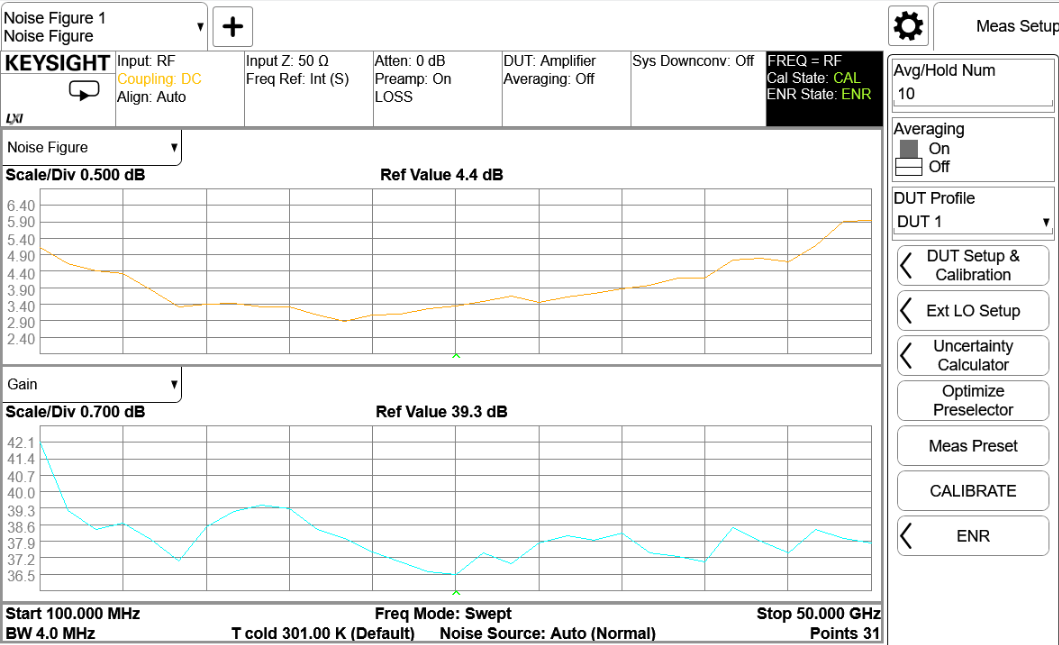Click Scale/Div 0.500 dB on Noise Figure graph
1059x645 pixels.
75,175
